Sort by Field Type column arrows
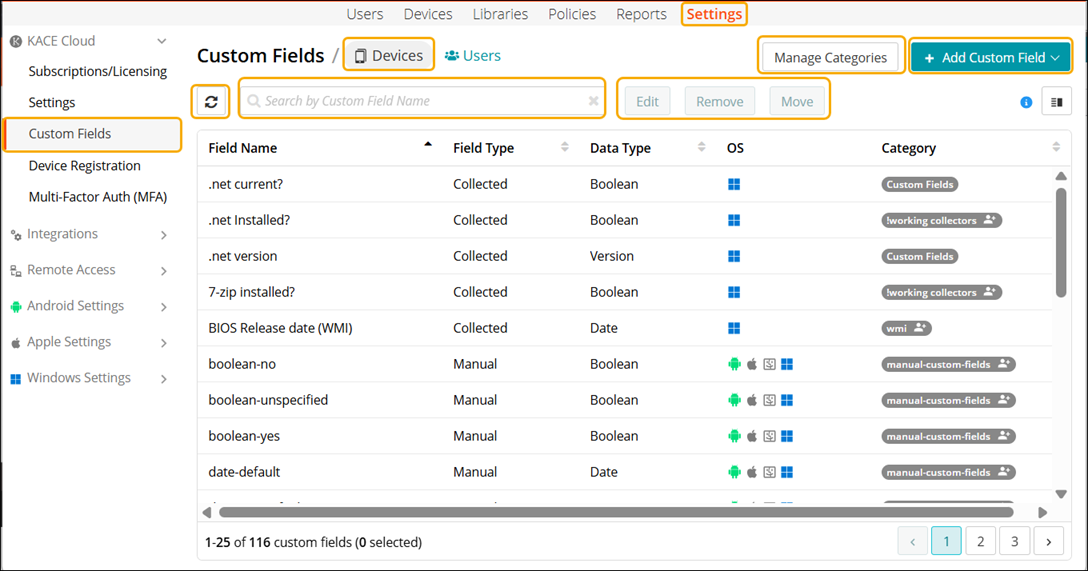The width and height of the screenshot is (1088, 571). (x=564, y=148)
